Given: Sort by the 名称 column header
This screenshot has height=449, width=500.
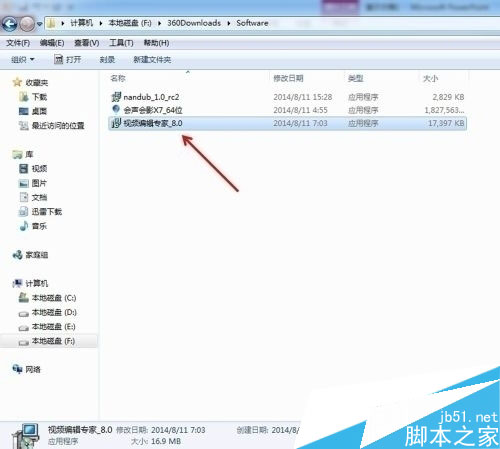Looking at the screenshot, I should [118, 79].
